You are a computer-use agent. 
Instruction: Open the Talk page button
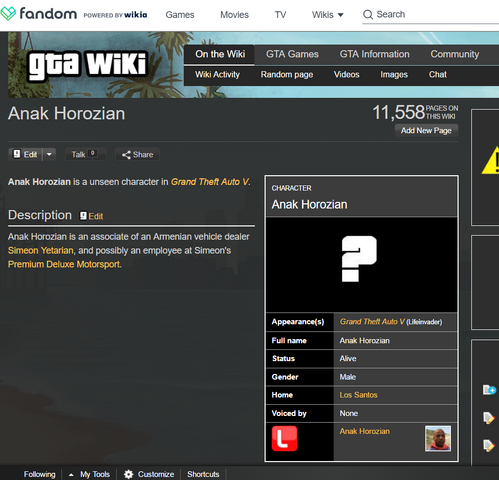click(x=85, y=154)
